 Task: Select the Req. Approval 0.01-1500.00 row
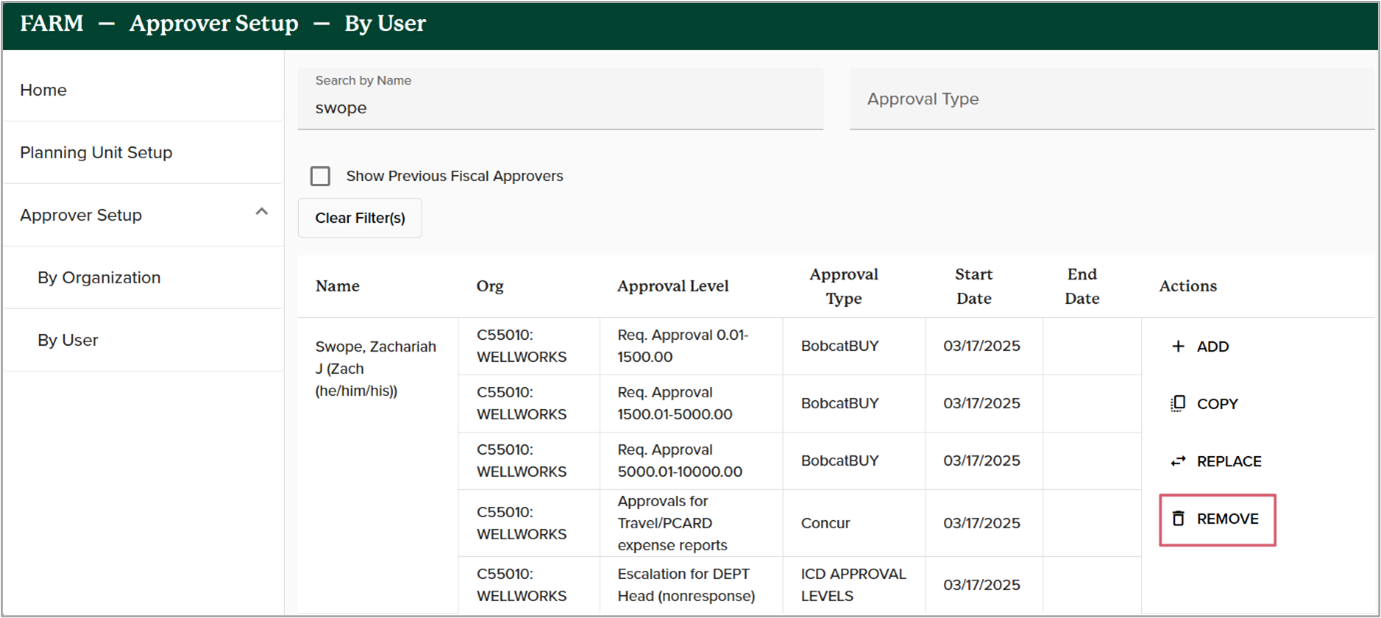coord(683,346)
